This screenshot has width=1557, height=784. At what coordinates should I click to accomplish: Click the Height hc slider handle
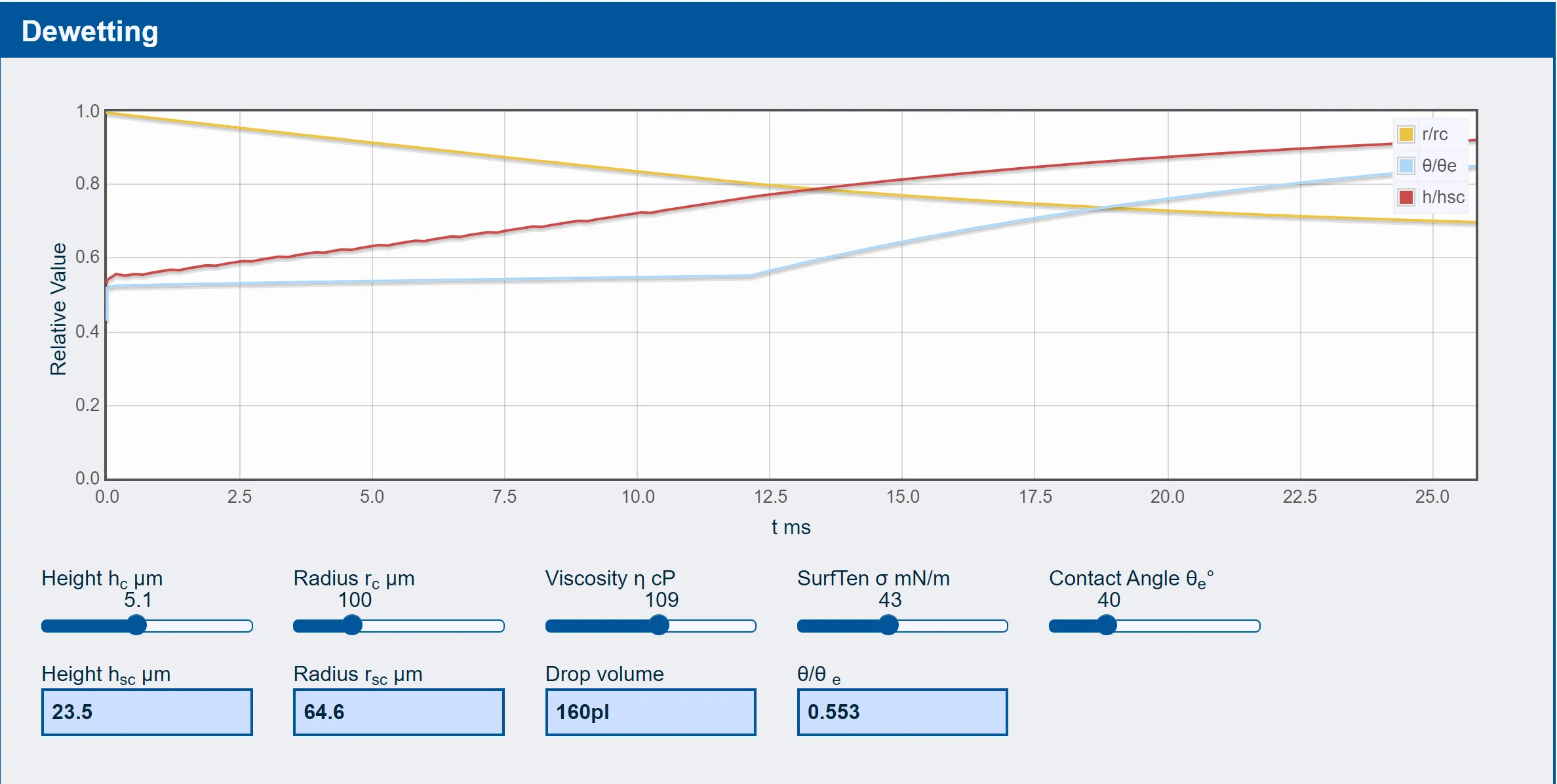136,625
